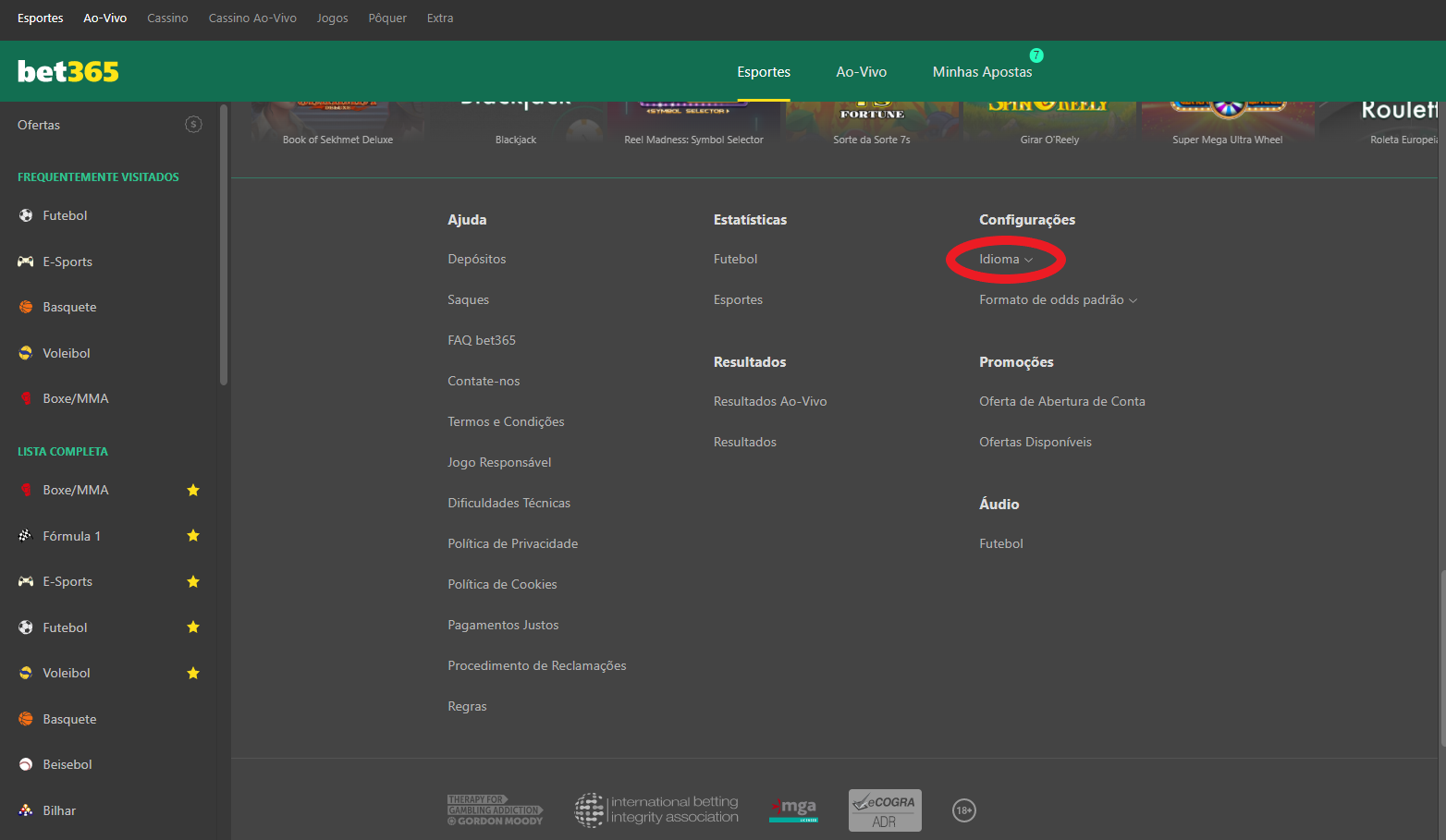This screenshot has height=840, width=1446.
Task: Open Pagamentos Justos link
Action: pyautogui.click(x=503, y=625)
